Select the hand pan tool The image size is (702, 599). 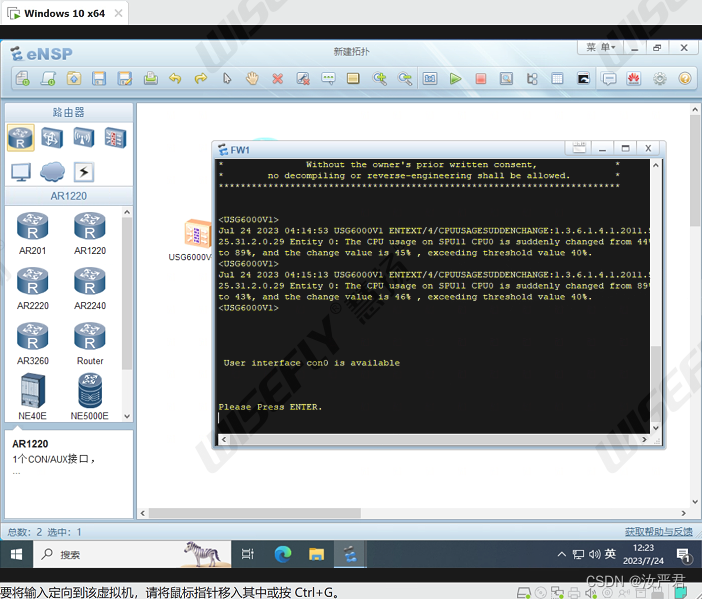click(x=252, y=79)
